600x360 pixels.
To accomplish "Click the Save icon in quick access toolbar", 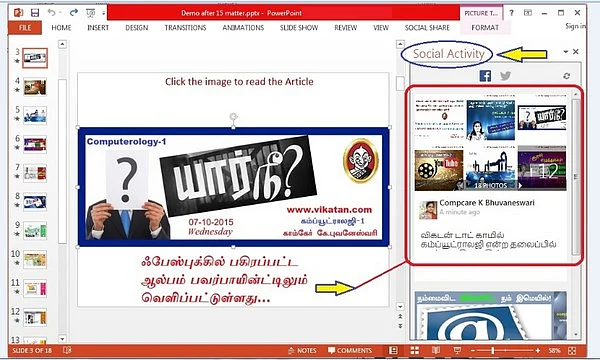I will pos(35,13).
